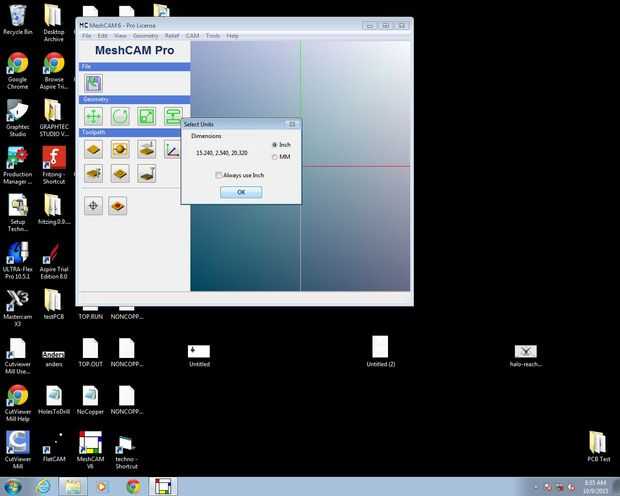Select the green scale geometry tool
Viewport: 620px width, 496px height.
point(147,116)
